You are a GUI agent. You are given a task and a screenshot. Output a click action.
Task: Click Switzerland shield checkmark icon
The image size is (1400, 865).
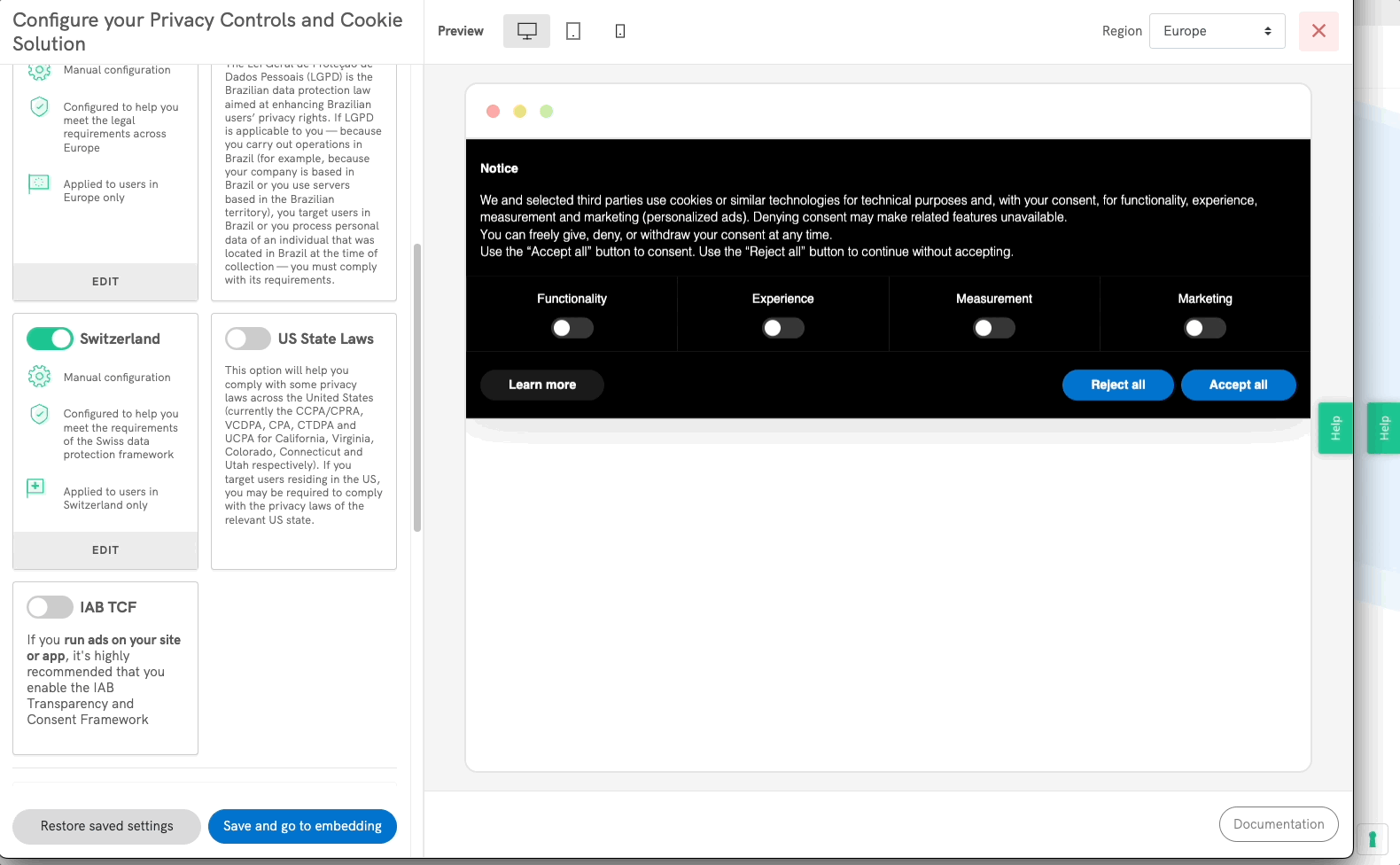[39, 414]
